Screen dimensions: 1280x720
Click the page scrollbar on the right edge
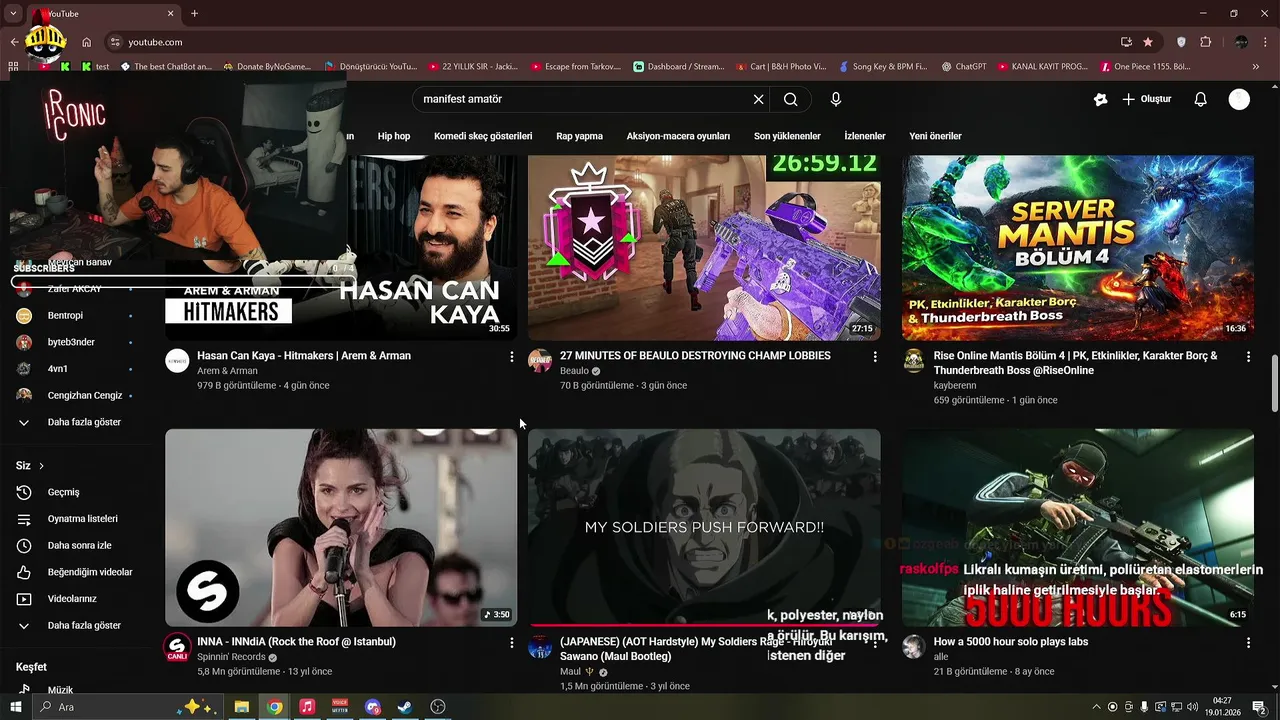pos(1274,382)
